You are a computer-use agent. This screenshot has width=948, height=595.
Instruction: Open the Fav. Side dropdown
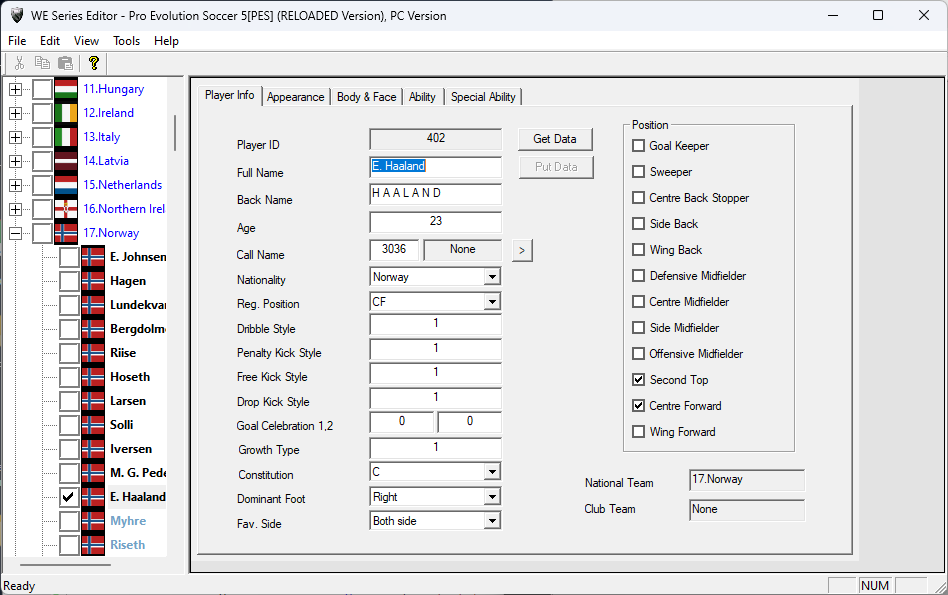(x=492, y=521)
